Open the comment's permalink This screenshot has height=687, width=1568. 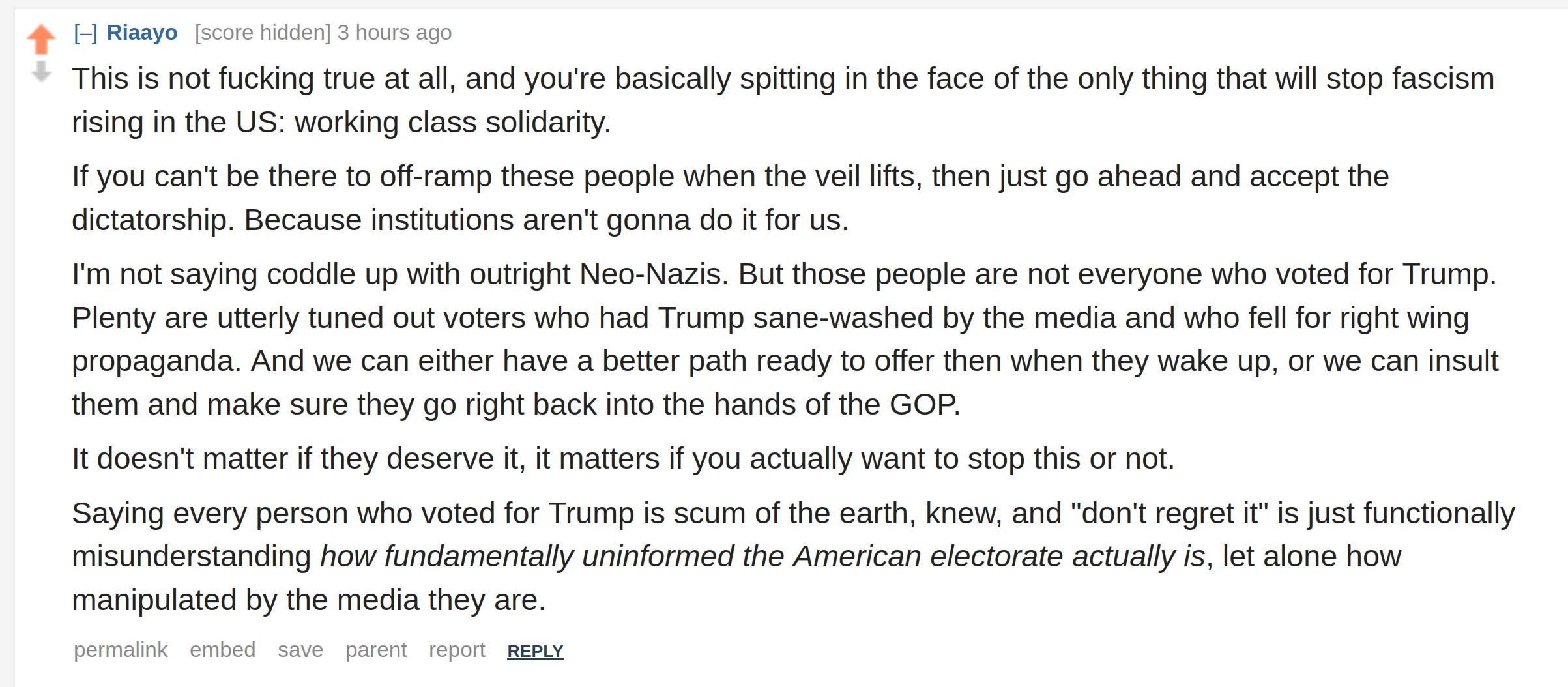tap(121, 650)
